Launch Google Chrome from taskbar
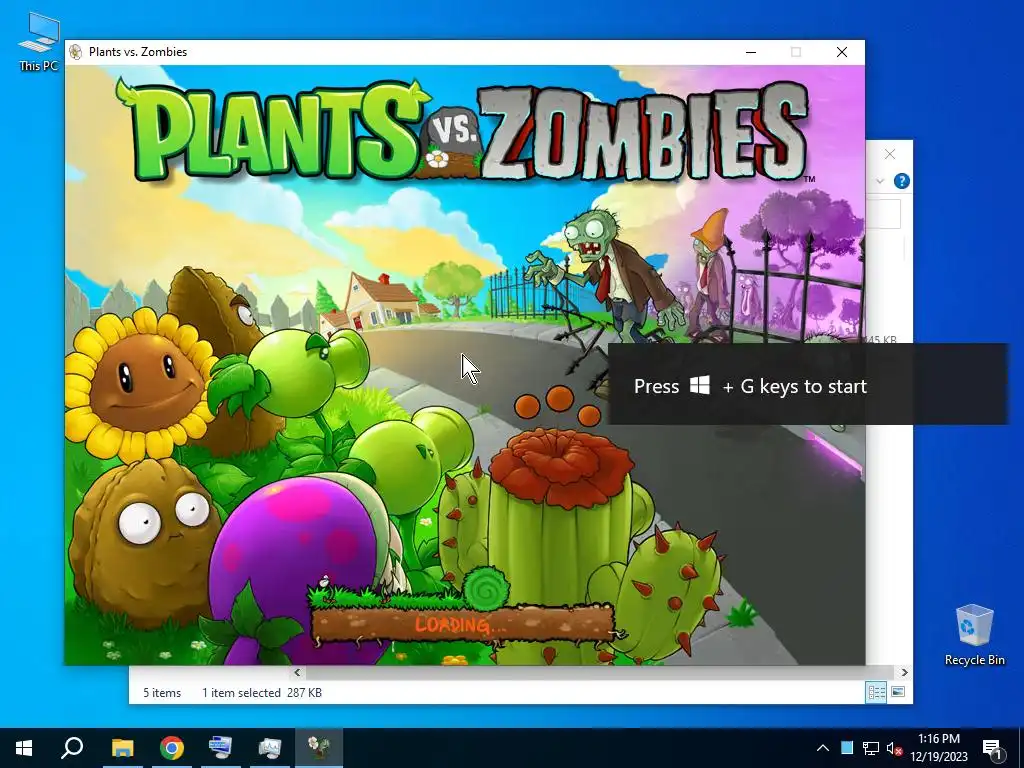Viewport: 1024px width, 768px height. click(x=172, y=748)
